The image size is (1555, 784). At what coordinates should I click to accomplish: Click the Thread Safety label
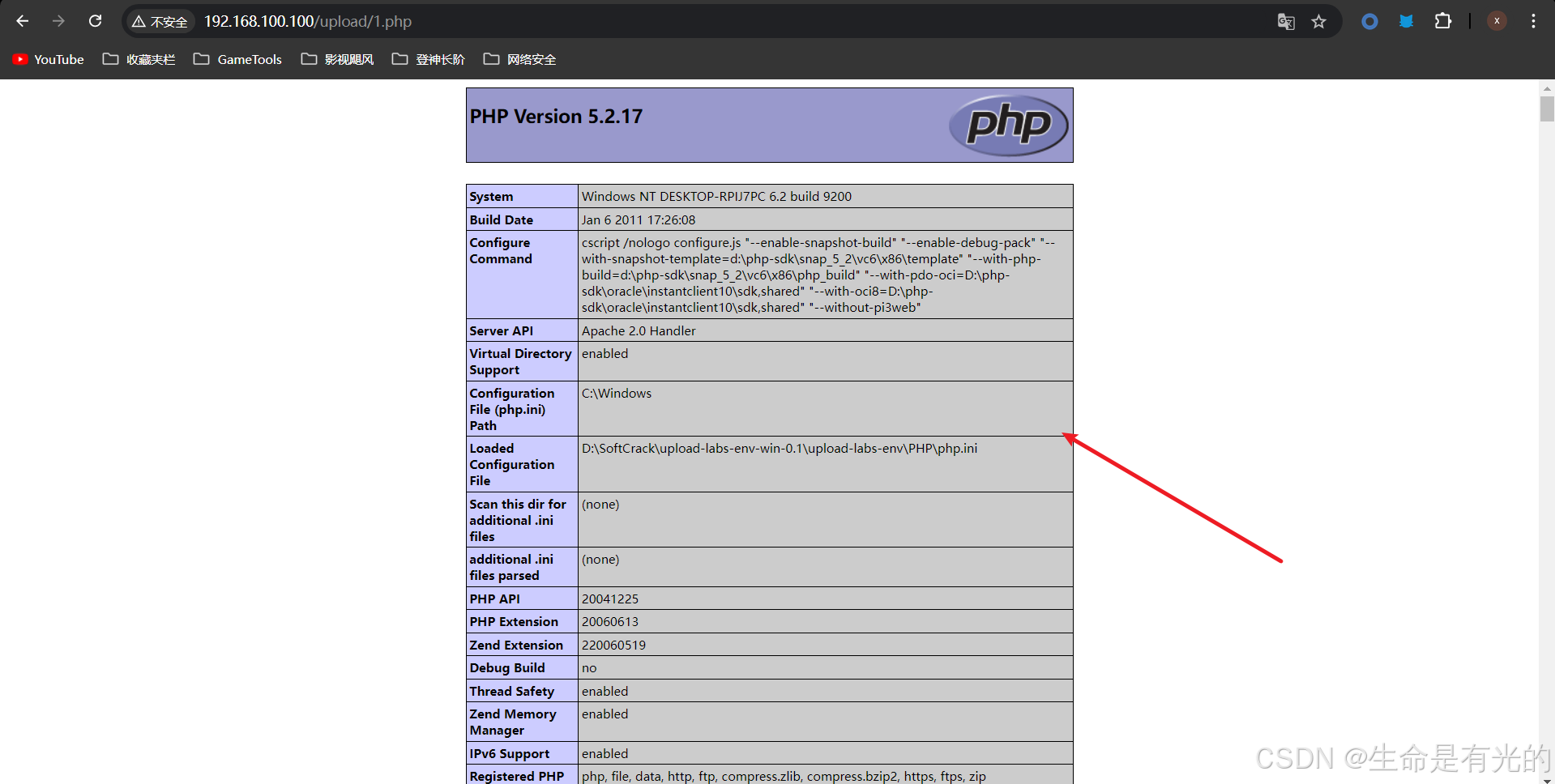click(x=512, y=691)
